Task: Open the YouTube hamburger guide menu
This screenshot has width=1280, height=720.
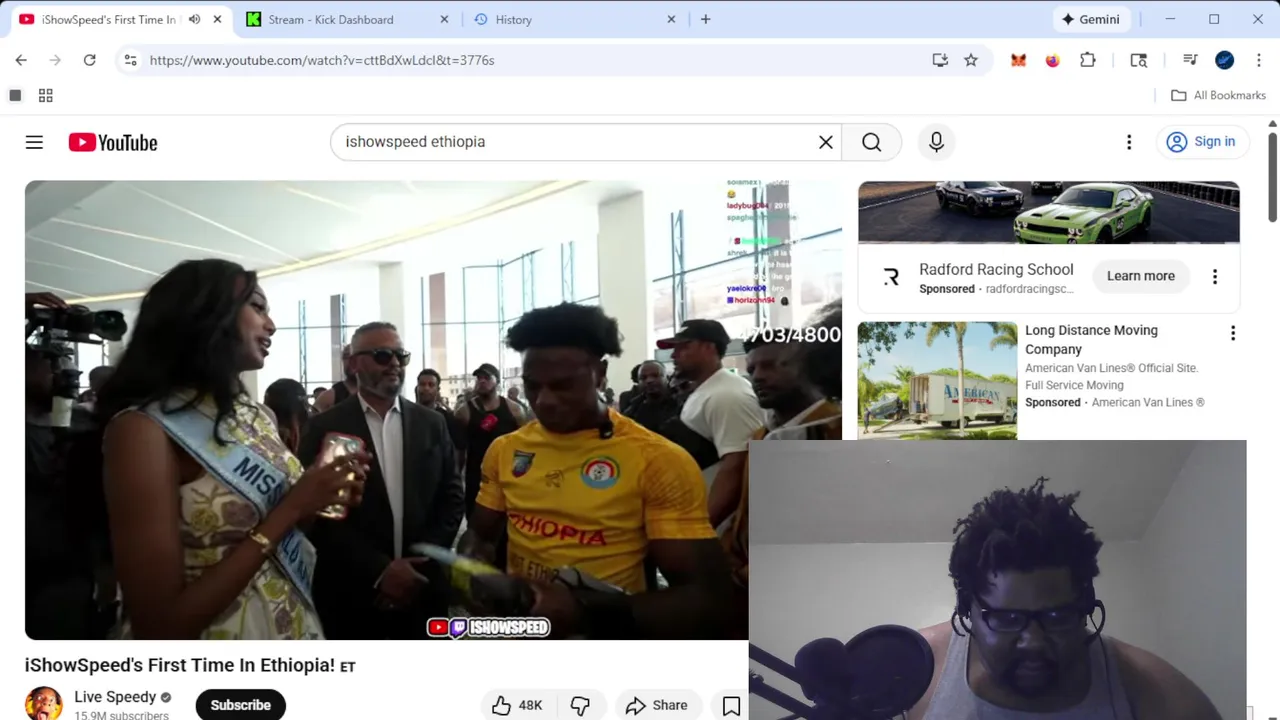Action: [x=34, y=142]
